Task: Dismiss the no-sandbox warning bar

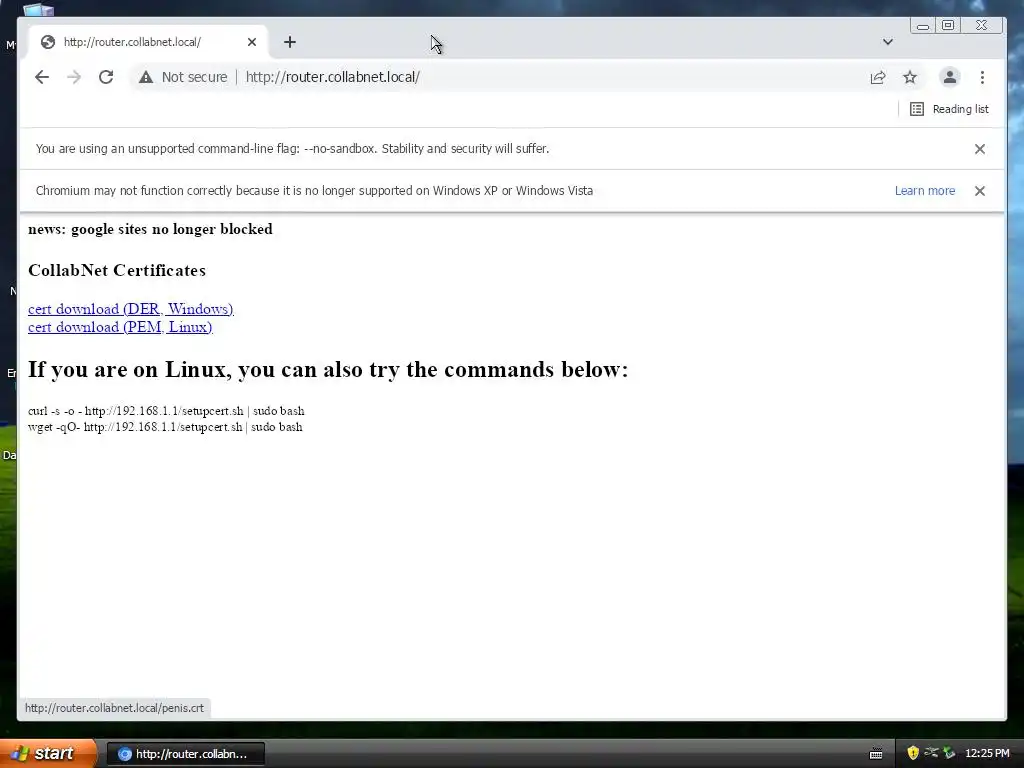Action: click(980, 149)
